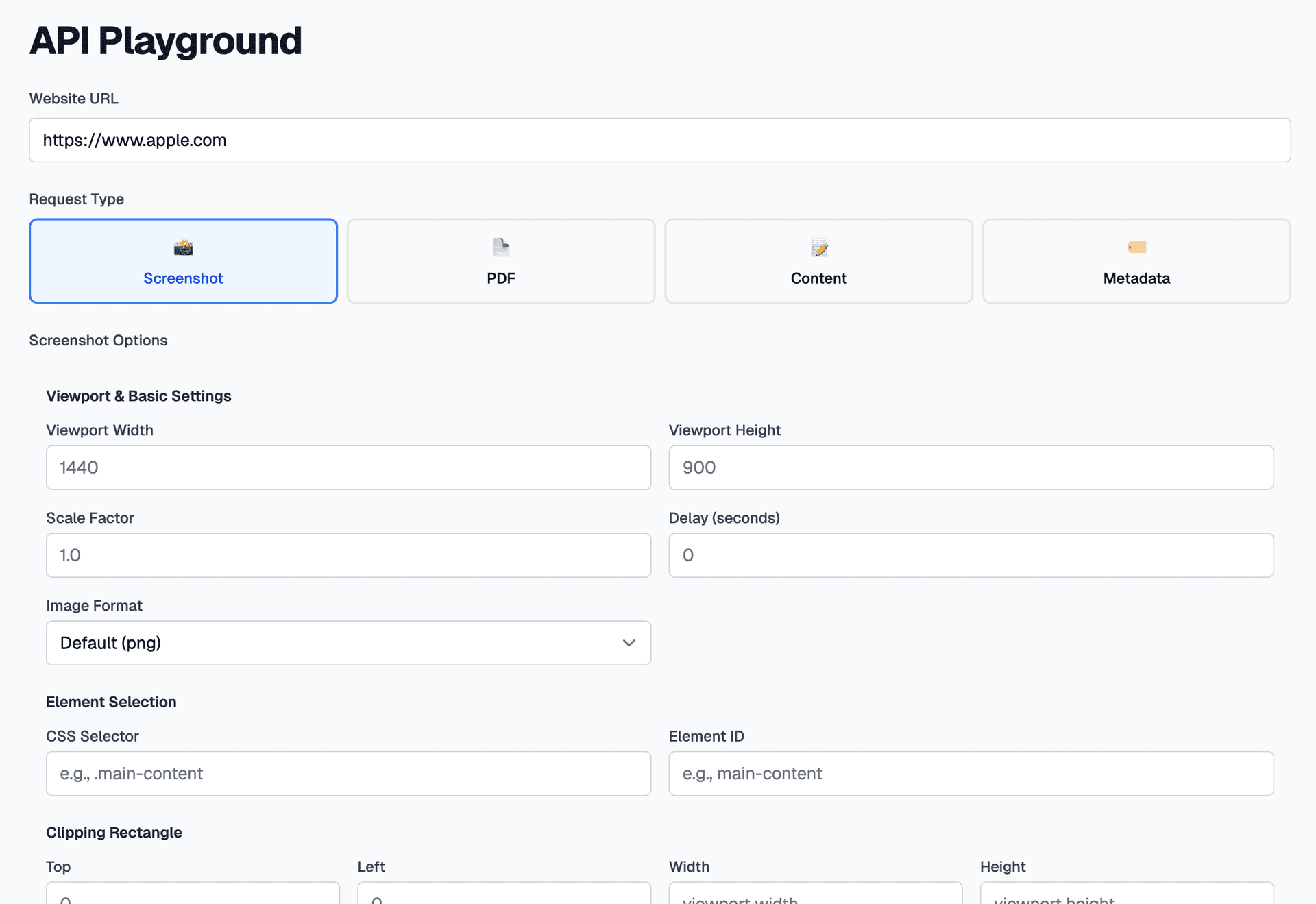Click the PDF document icon
The width and height of the screenshot is (1316, 904).
pyautogui.click(x=501, y=247)
